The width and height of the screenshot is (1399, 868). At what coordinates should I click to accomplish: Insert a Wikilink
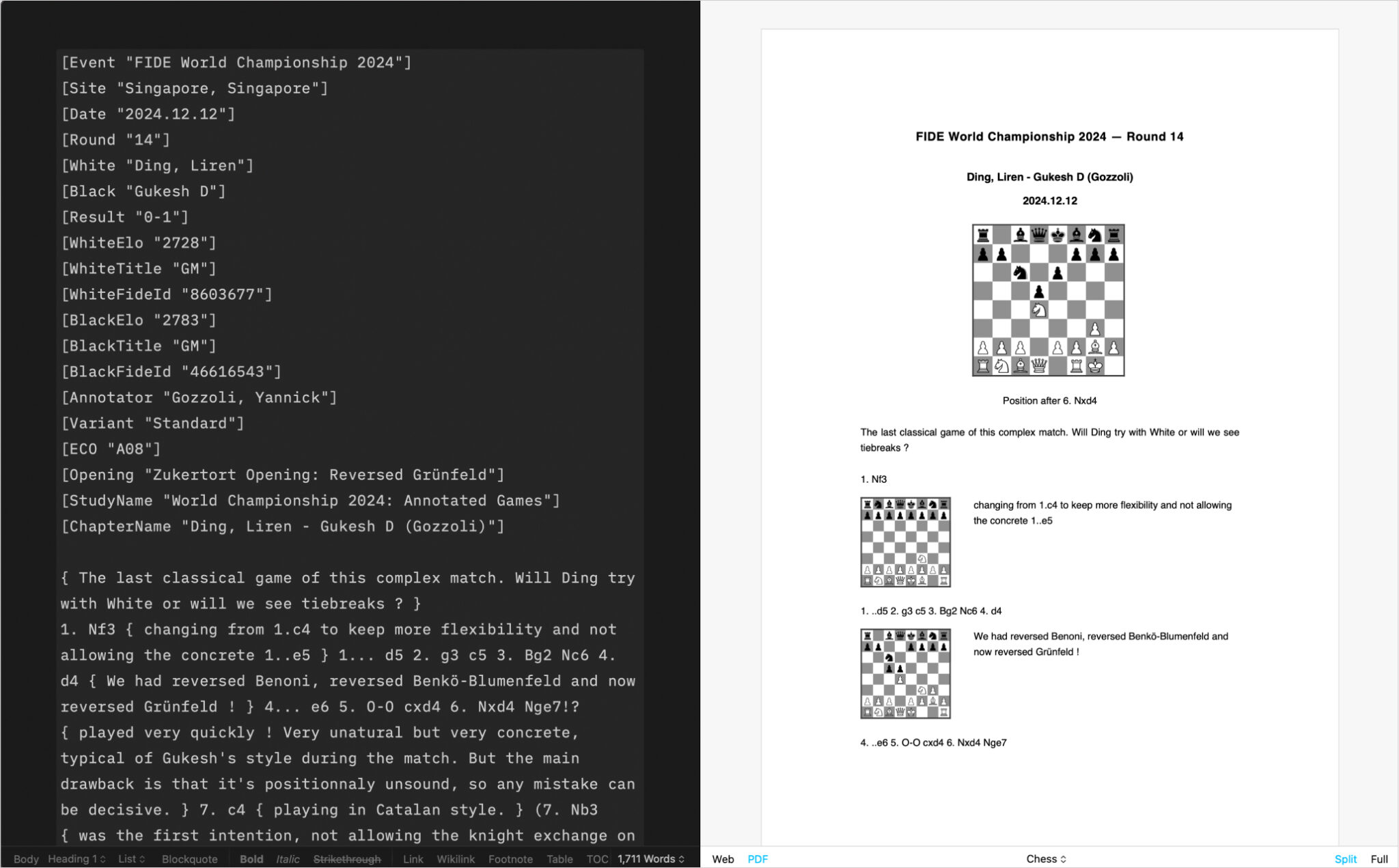[x=456, y=859]
